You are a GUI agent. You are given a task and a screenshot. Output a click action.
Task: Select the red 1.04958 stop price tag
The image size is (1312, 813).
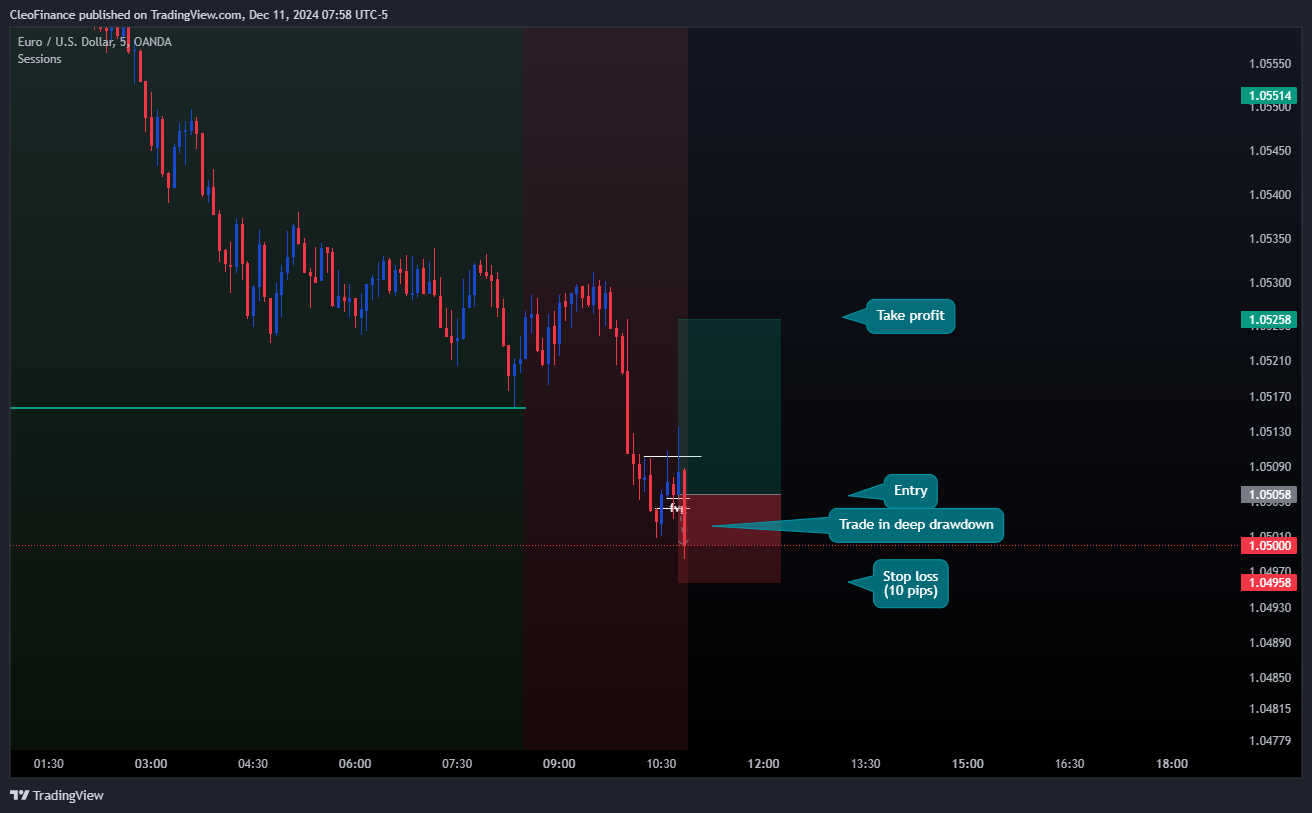[x=1268, y=582]
